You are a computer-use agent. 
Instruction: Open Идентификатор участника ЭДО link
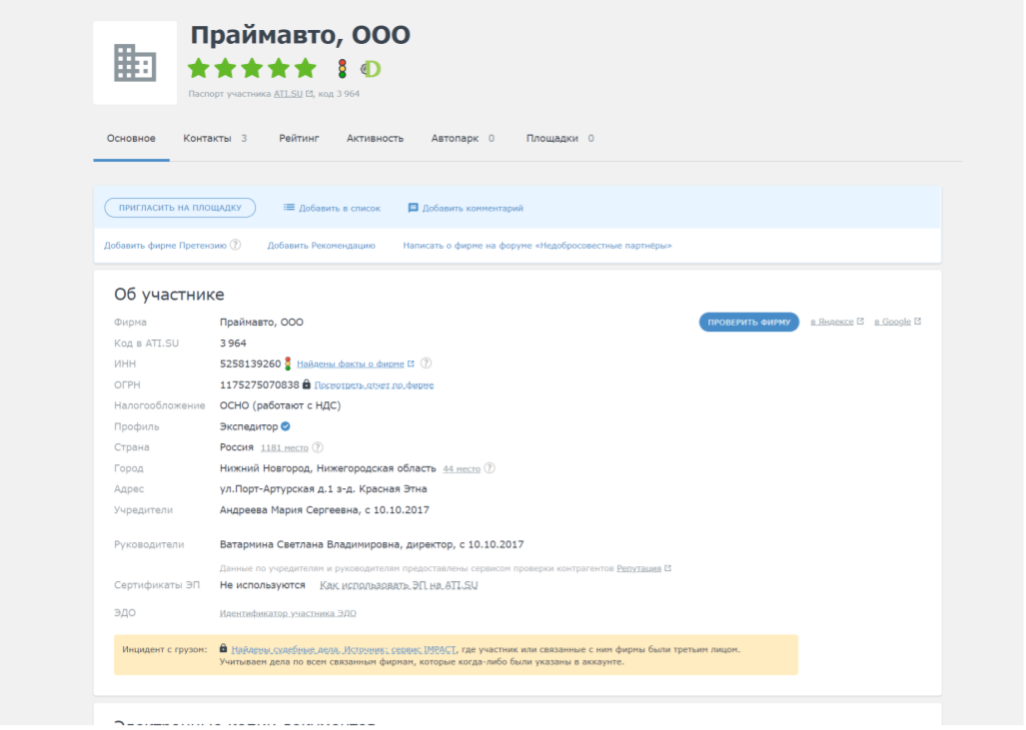tap(288, 613)
